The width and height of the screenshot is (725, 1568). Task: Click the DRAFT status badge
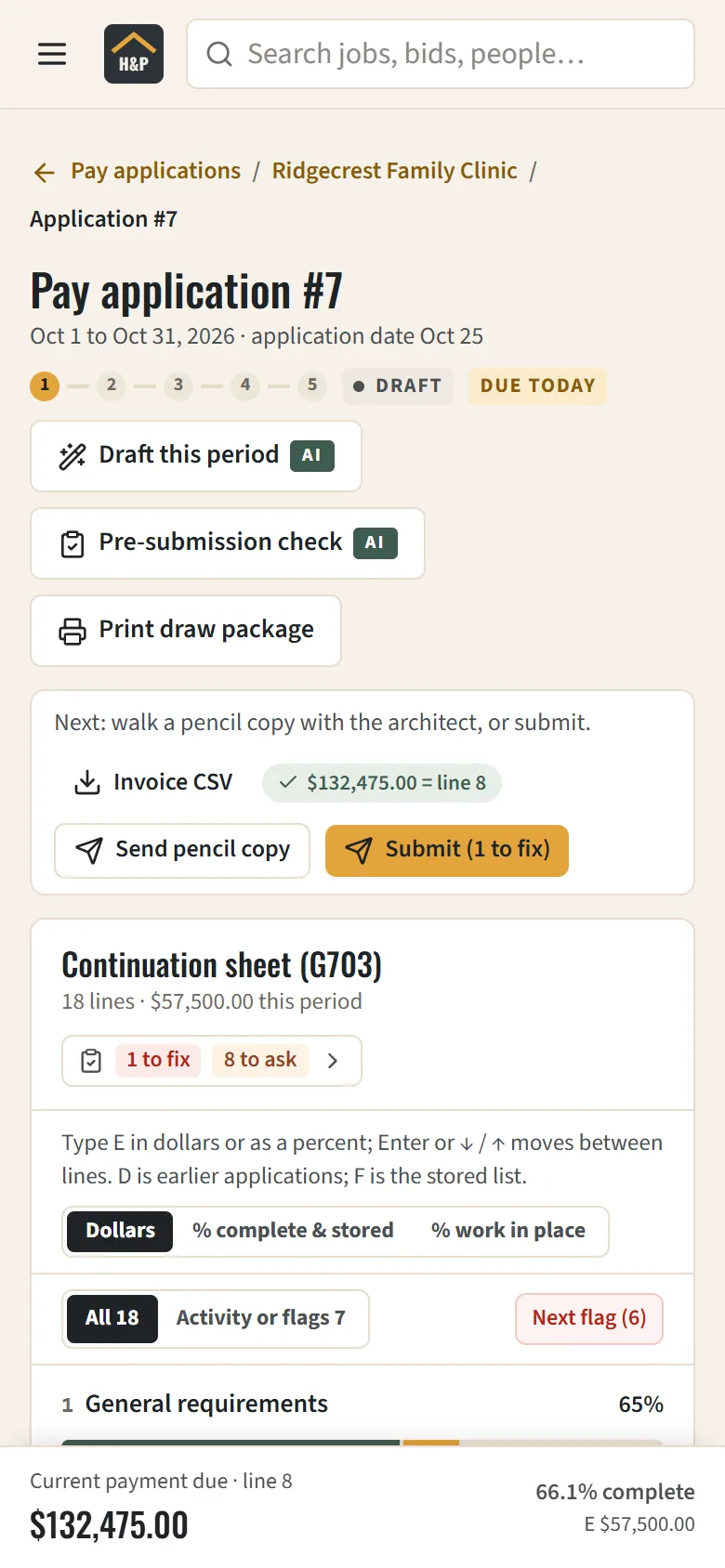pyautogui.click(x=398, y=385)
